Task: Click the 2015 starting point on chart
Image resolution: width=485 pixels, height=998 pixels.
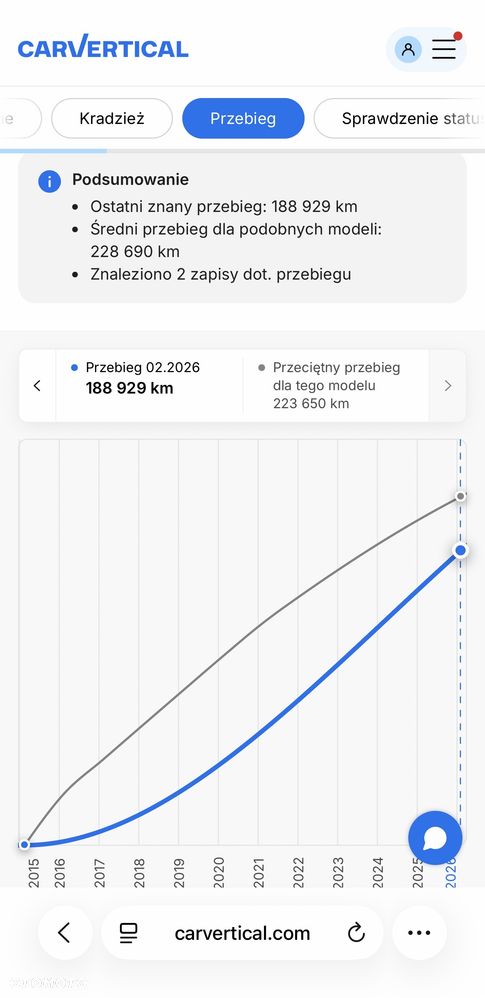Action: [x=24, y=844]
